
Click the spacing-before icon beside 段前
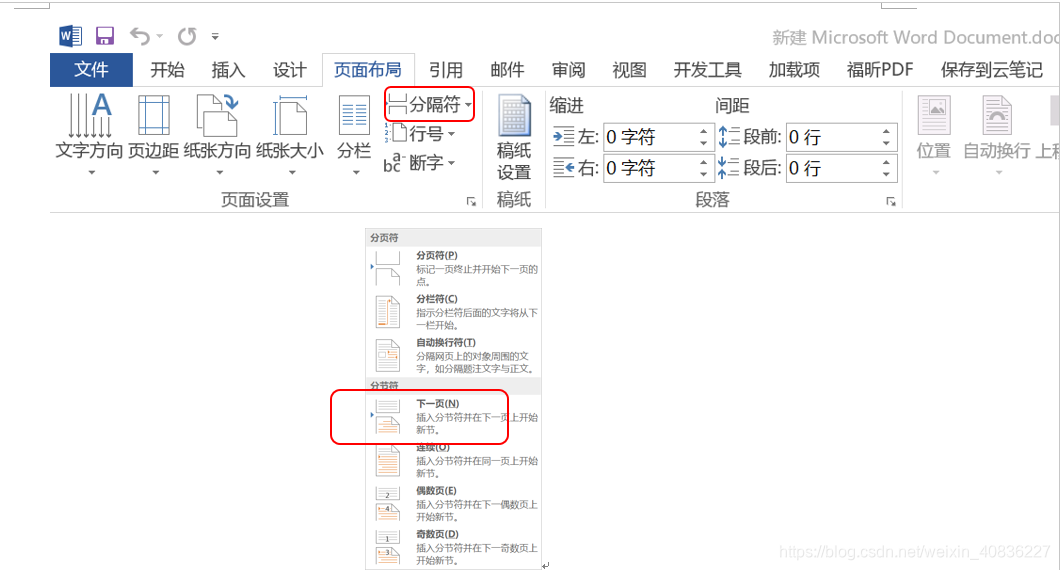729,137
